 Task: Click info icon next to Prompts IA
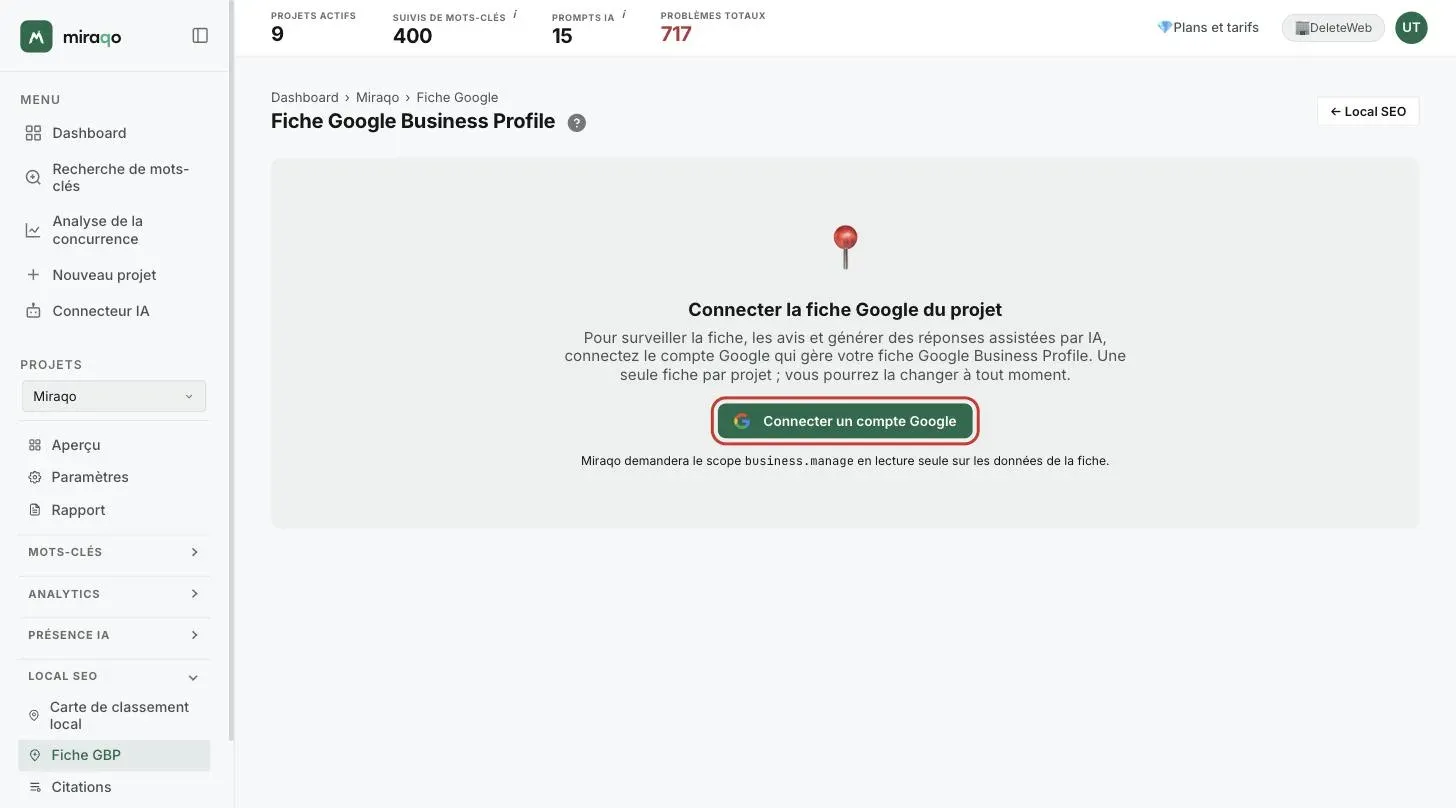pyautogui.click(x=624, y=15)
